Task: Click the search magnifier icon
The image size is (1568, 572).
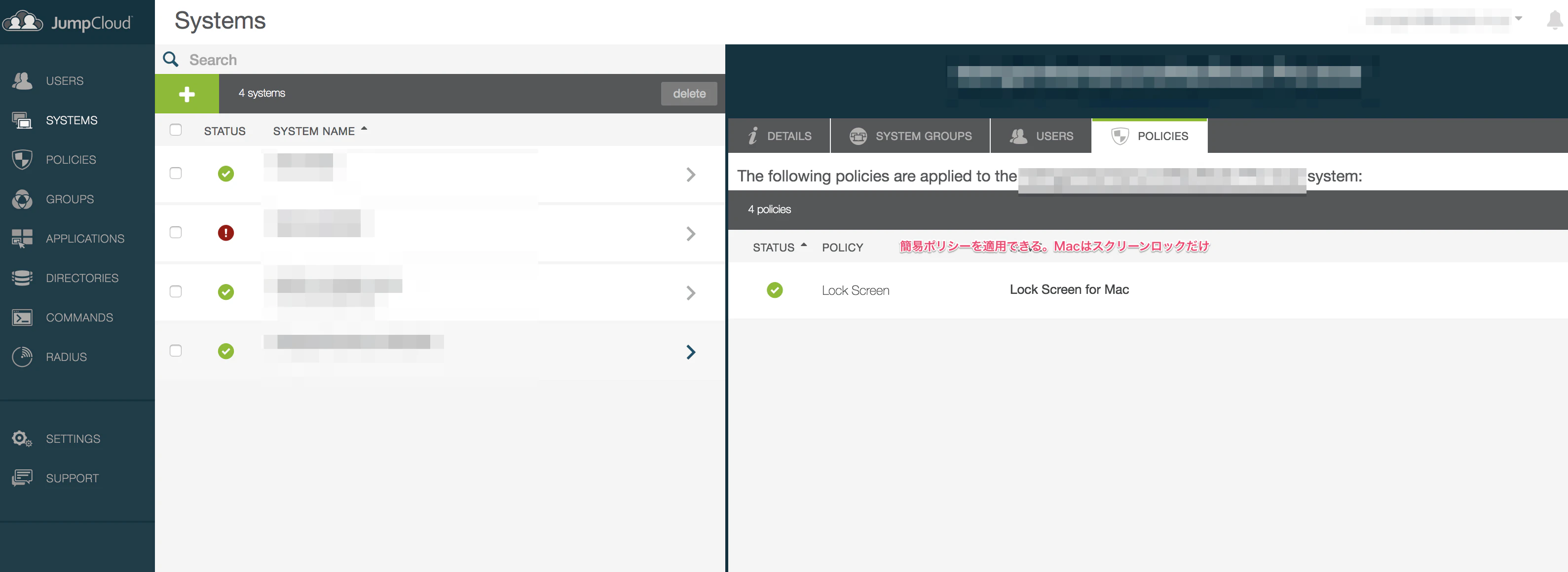Action: [171, 60]
